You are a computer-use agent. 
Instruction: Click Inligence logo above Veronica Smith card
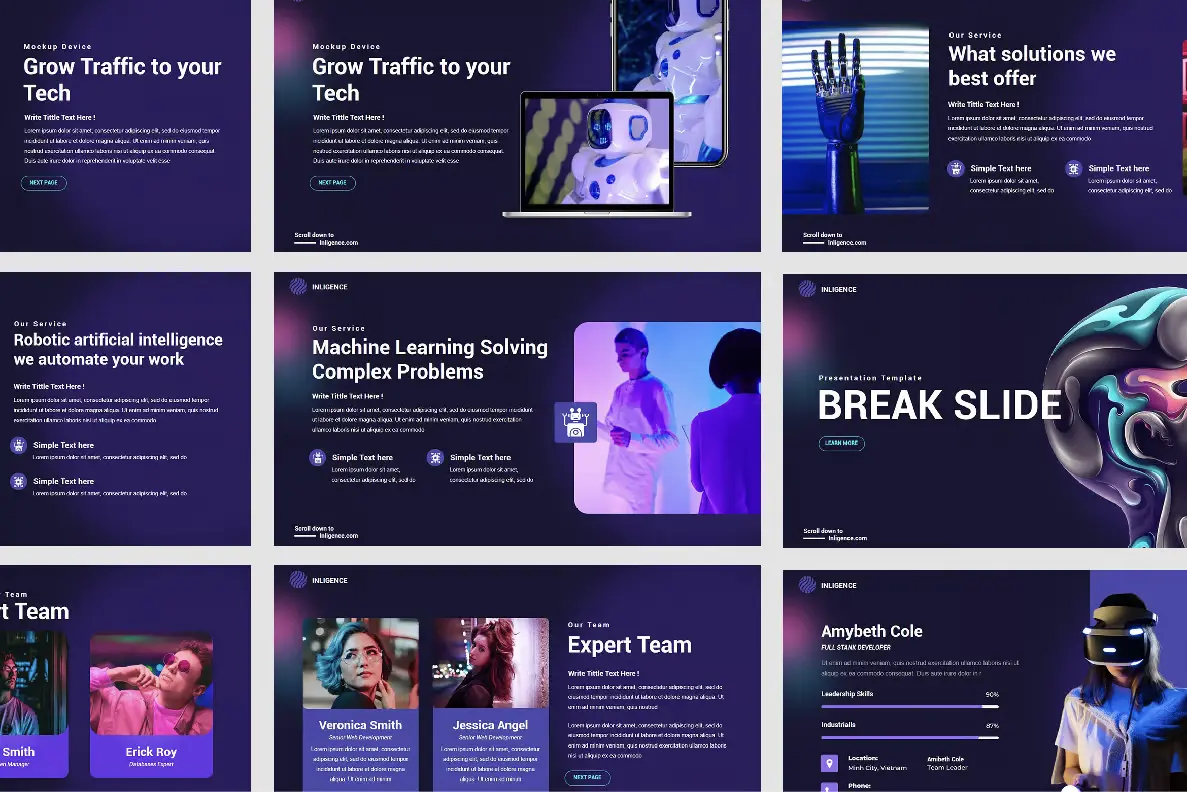click(x=298, y=580)
